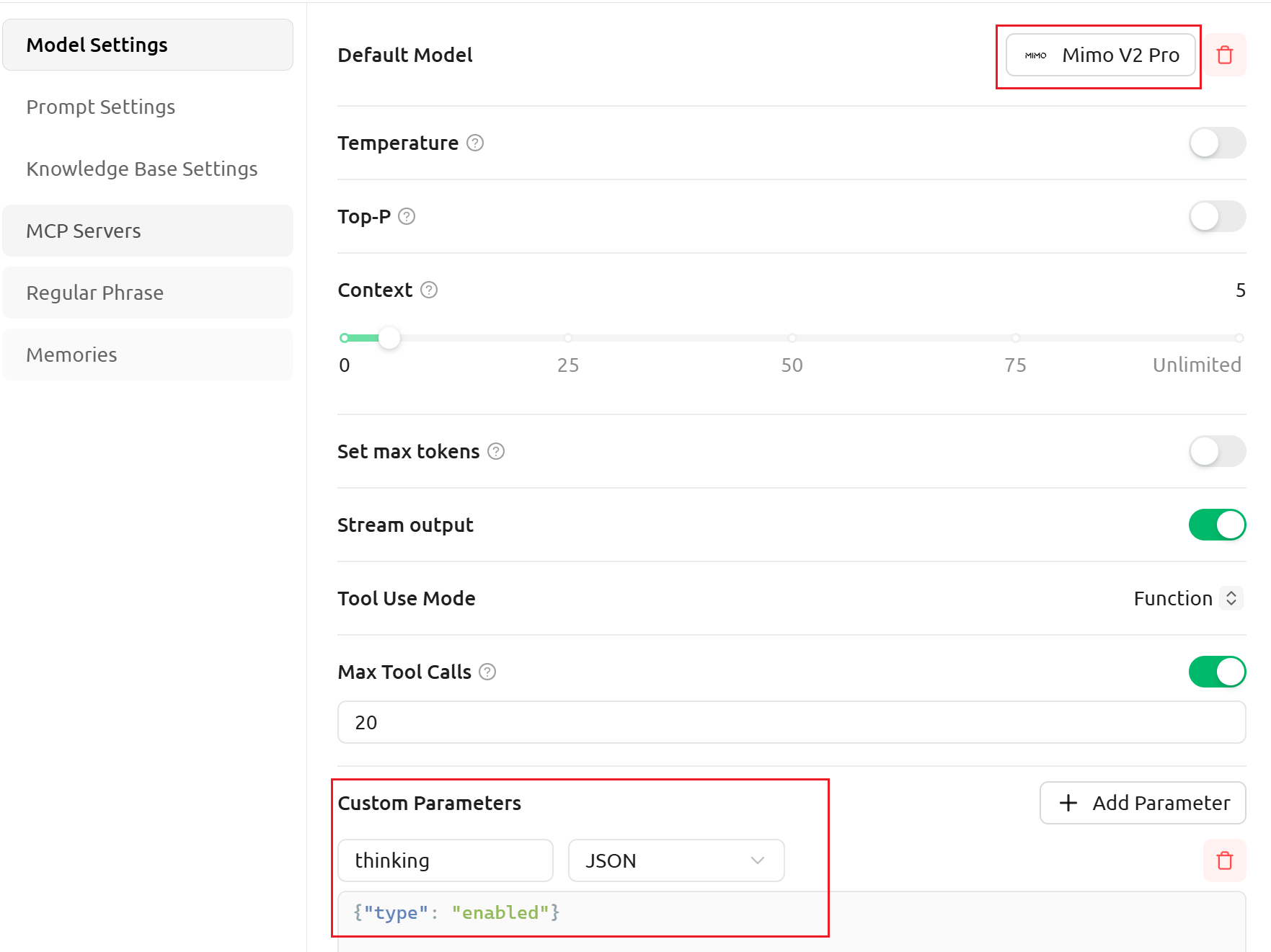Click the 0 label under the Context slider
Image resolution: width=1271 pixels, height=952 pixels.
tap(345, 365)
